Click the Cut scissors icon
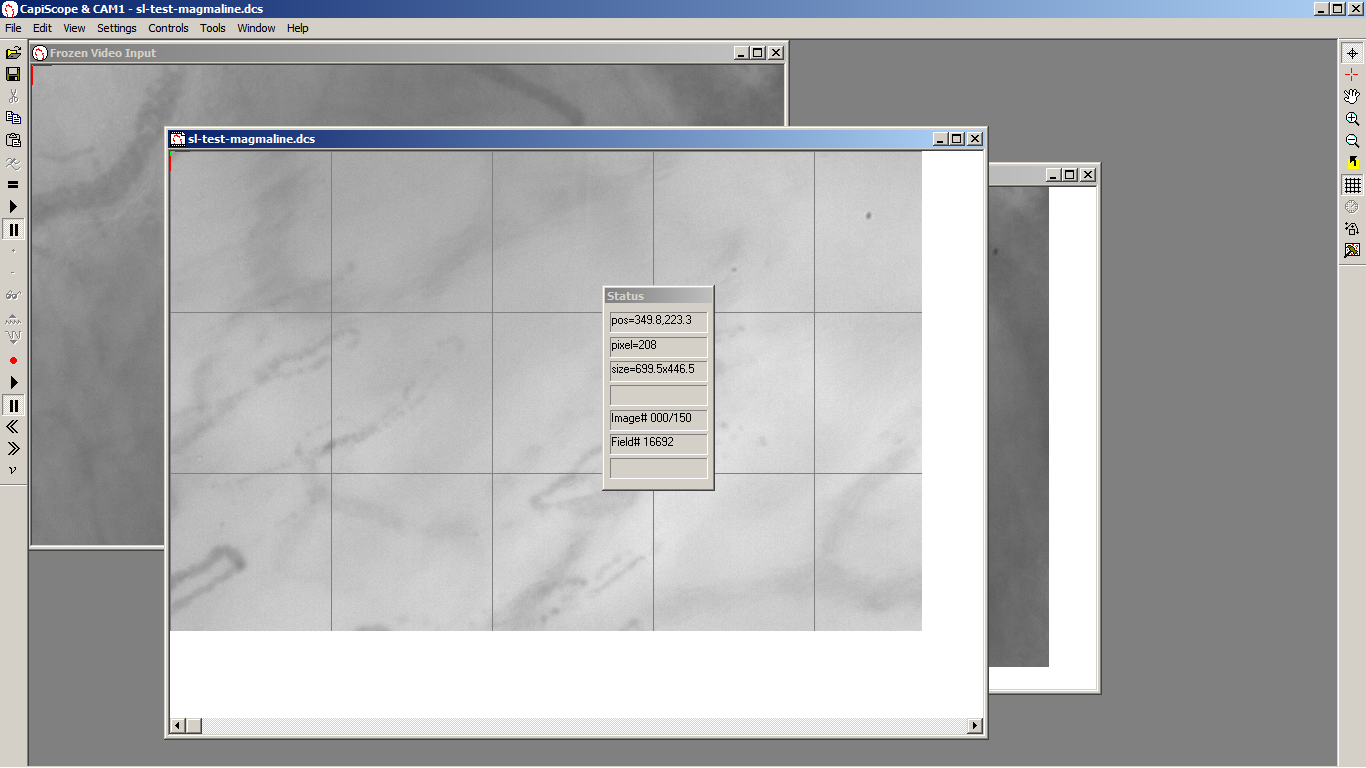The image size is (1366, 768). pyautogui.click(x=13, y=96)
